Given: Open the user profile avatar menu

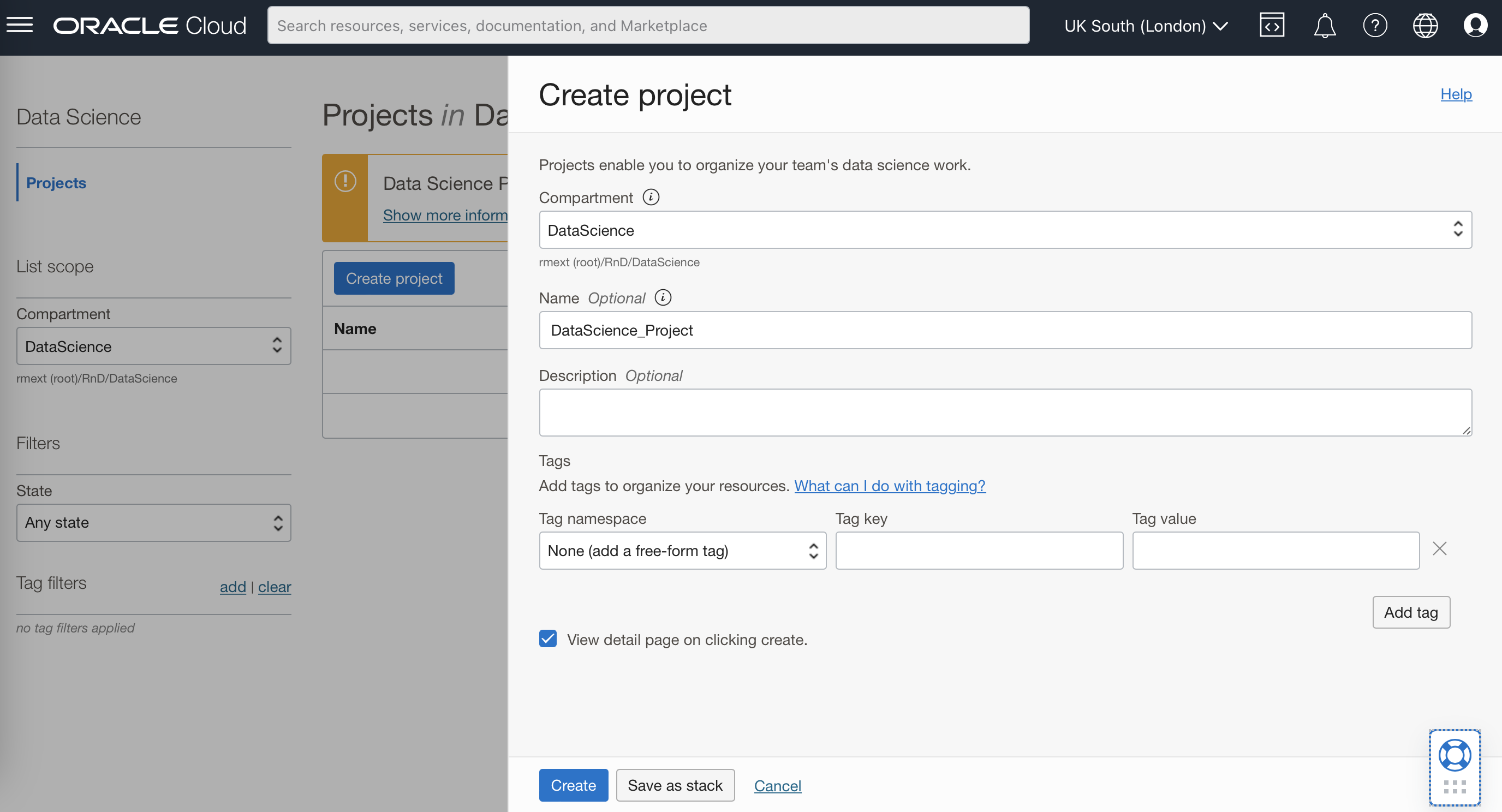Looking at the screenshot, I should (x=1475, y=25).
